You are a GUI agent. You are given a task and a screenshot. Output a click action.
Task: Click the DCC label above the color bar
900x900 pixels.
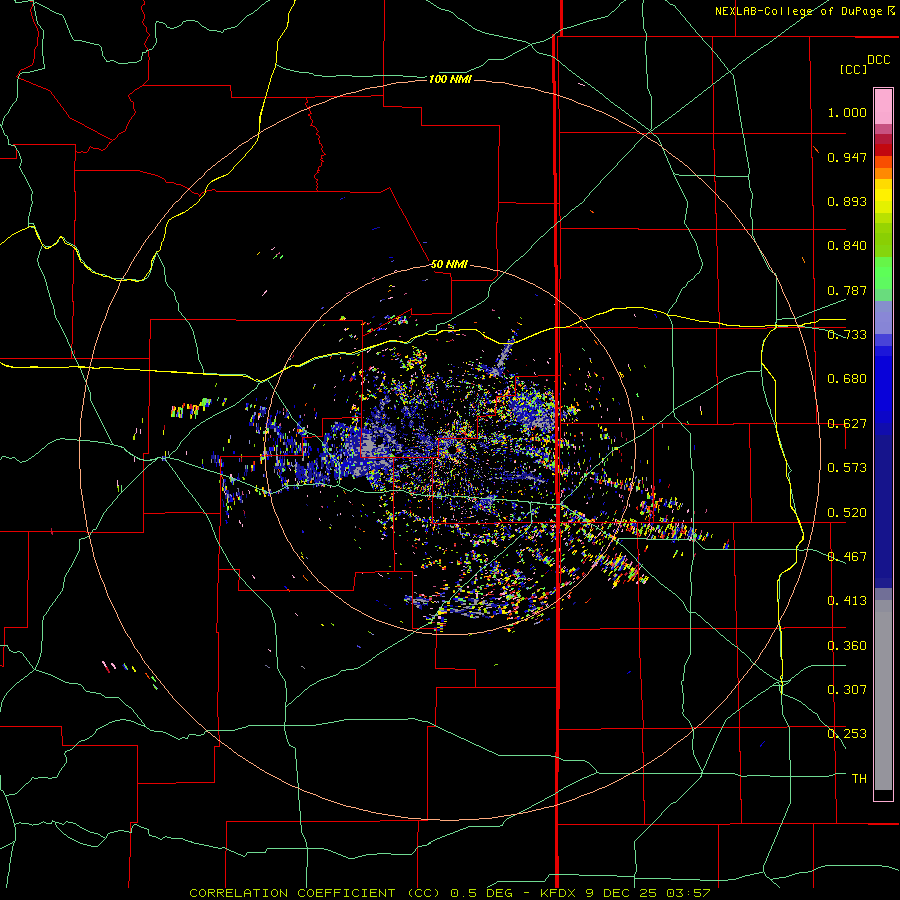coord(878,60)
